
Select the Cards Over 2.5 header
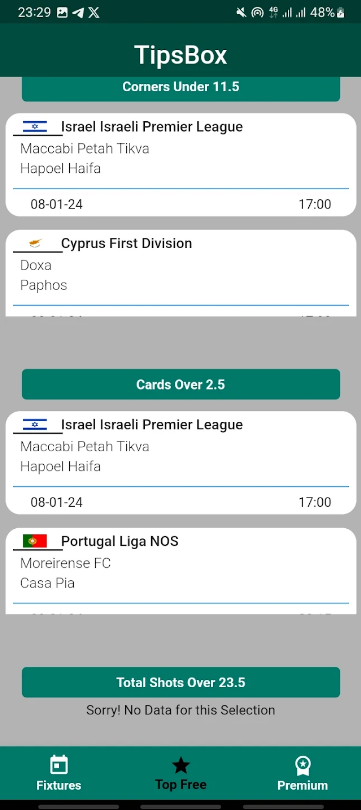pos(181,384)
